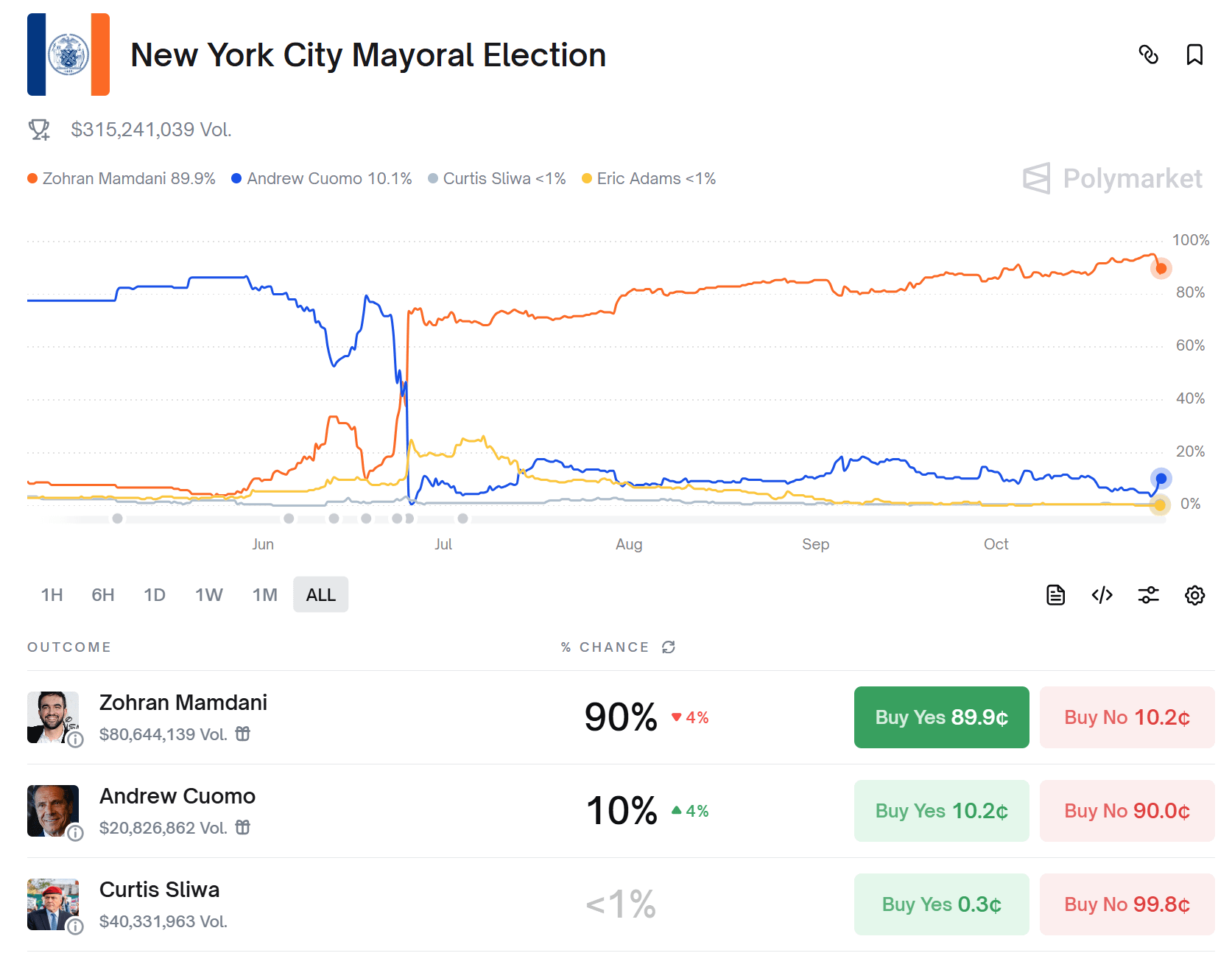The image size is (1232, 953).
Task: Click the trophy icon next to the volume
Action: (39, 130)
